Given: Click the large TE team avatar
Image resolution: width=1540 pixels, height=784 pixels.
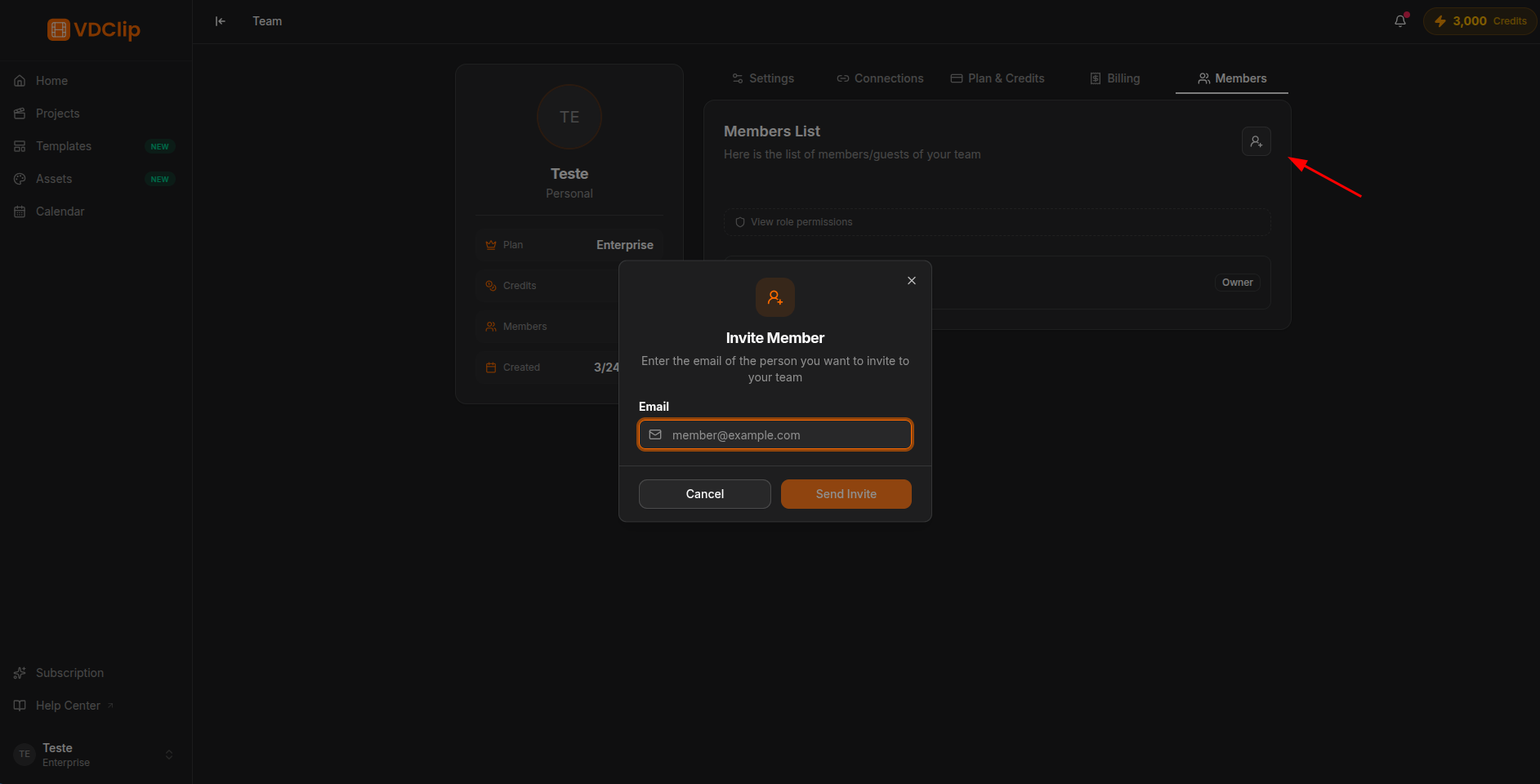Looking at the screenshot, I should [569, 117].
